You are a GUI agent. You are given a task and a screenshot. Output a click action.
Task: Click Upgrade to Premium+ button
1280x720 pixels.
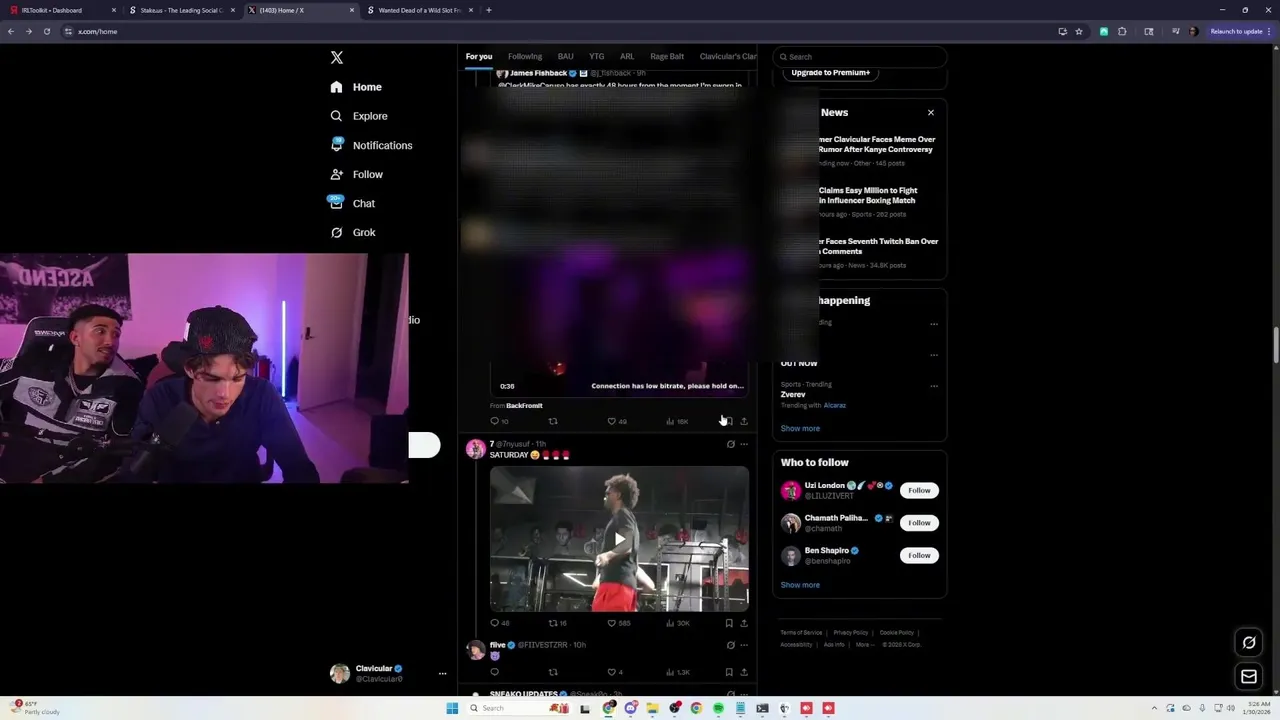point(830,73)
